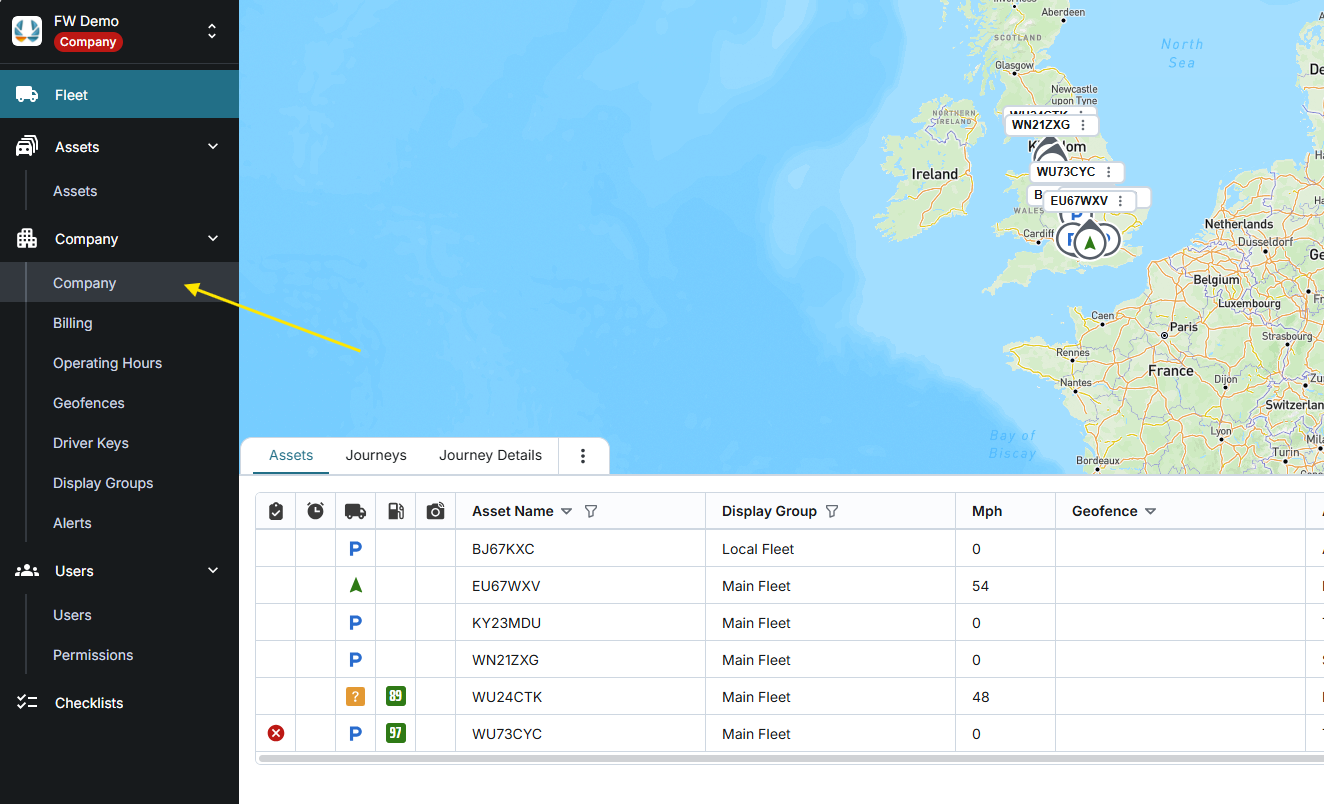
Task: Click the fuel level 89 badge
Action: coord(396,697)
